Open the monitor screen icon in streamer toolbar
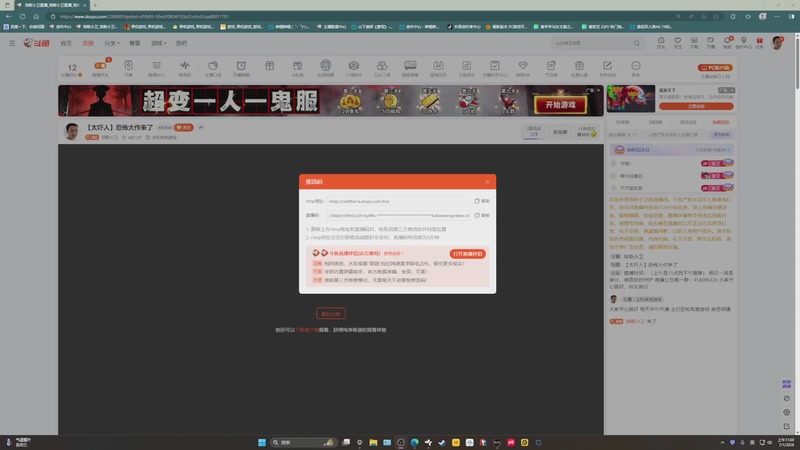The image size is (800, 450). tap(410, 65)
